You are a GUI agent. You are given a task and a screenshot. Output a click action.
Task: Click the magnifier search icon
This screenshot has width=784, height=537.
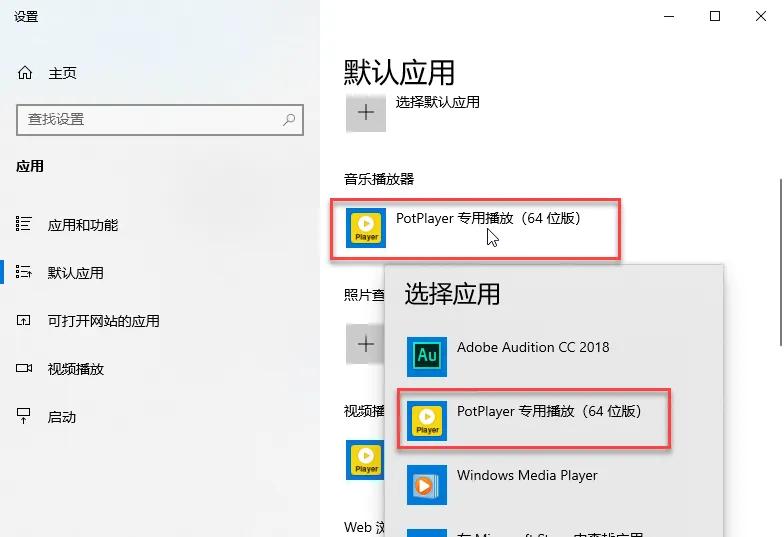tap(289, 120)
